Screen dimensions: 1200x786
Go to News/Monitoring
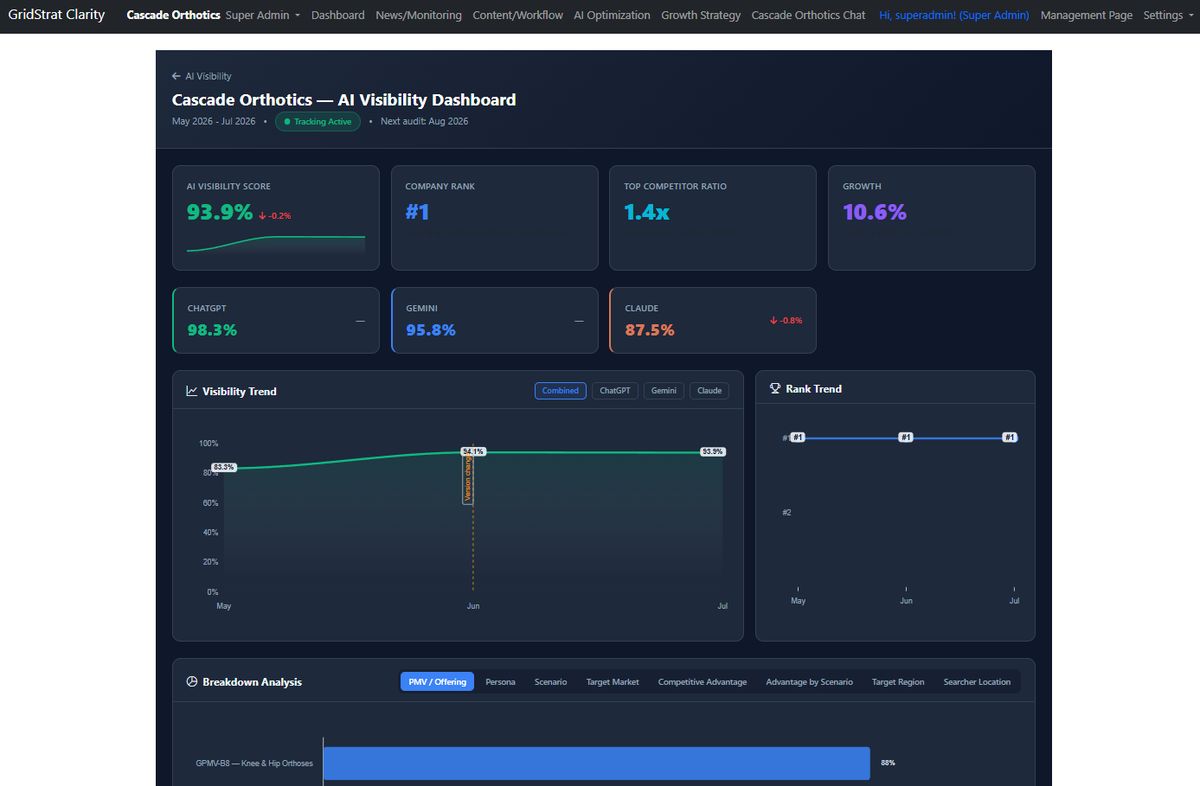click(x=419, y=15)
